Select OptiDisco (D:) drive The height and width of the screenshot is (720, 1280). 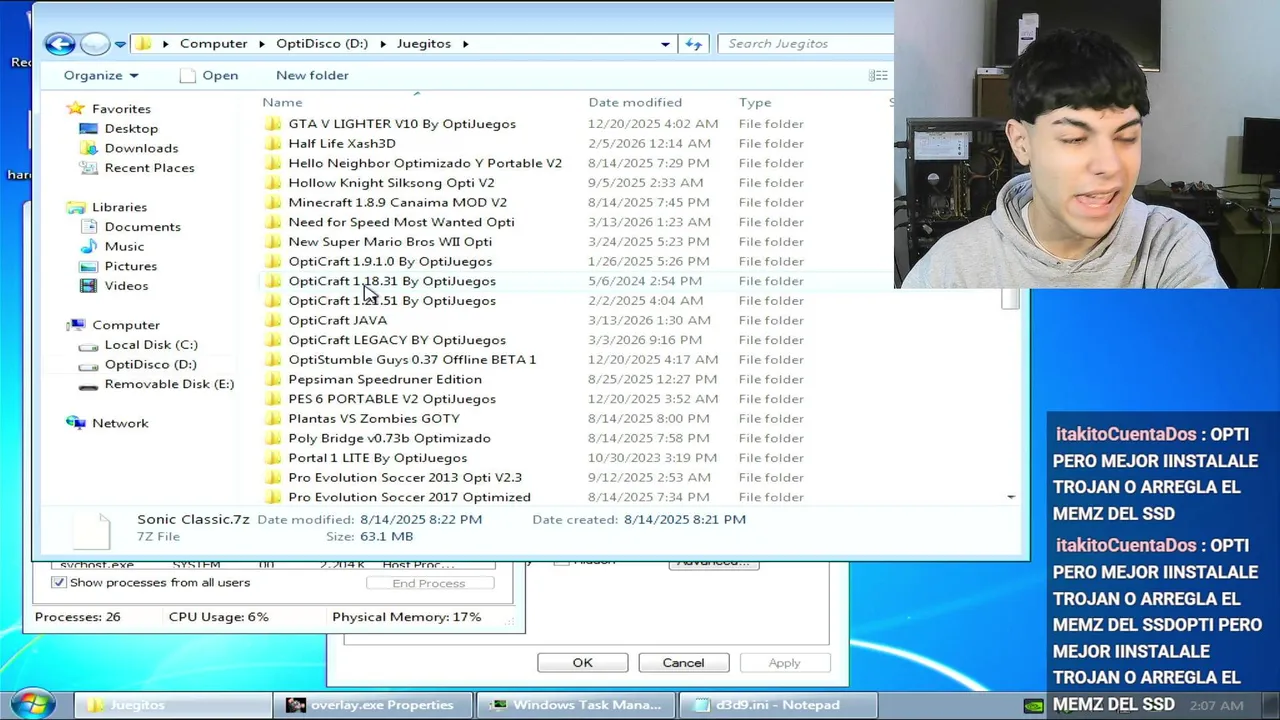(x=150, y=364)
